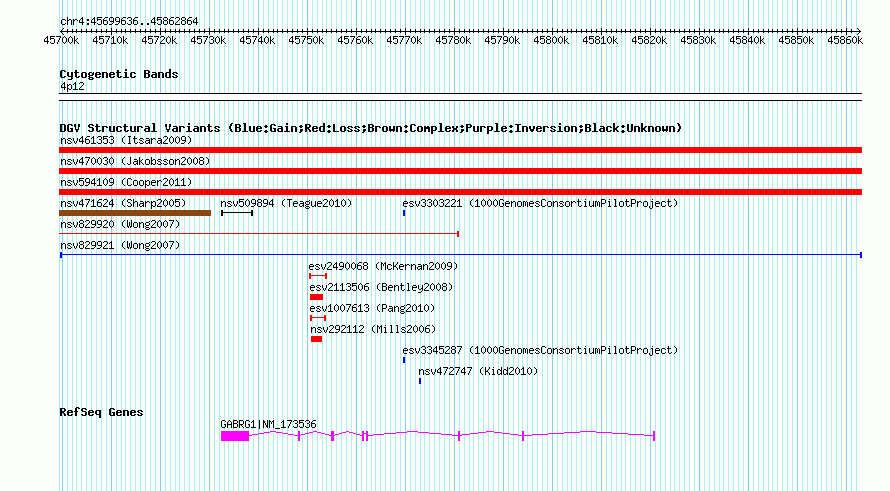Screen dimensions: 890x491
Task: Click nsv472747 (Kidd2010) label
Action: pyautogui.click(x=478, y=371)
